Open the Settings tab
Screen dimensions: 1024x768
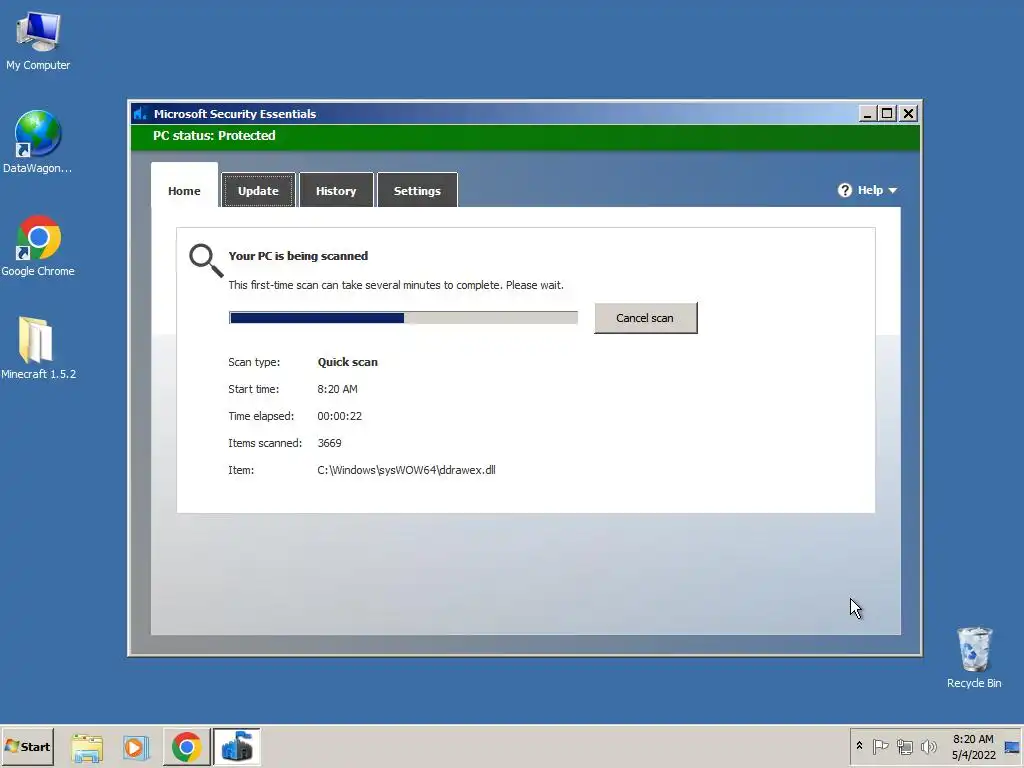417,191
